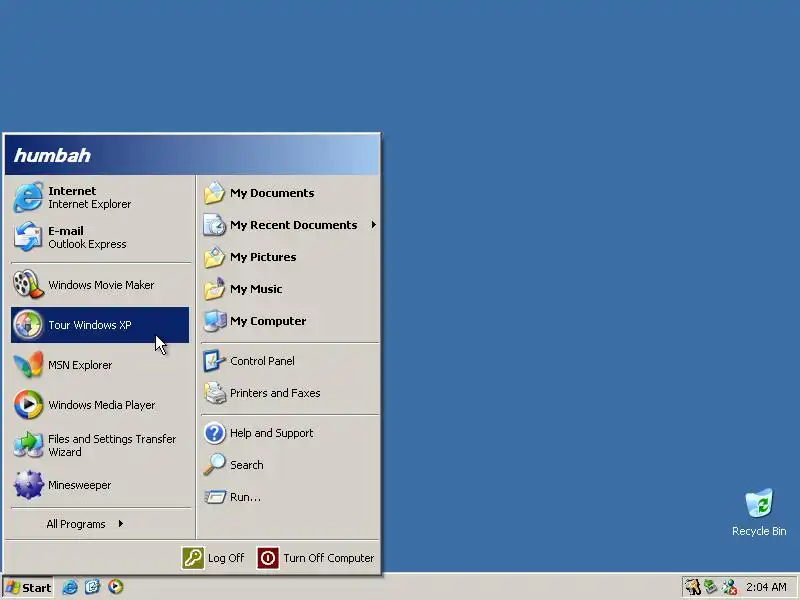The image size is (800, 600).
Task: Open Control Panel icon
Action: (x=214, y=361)
